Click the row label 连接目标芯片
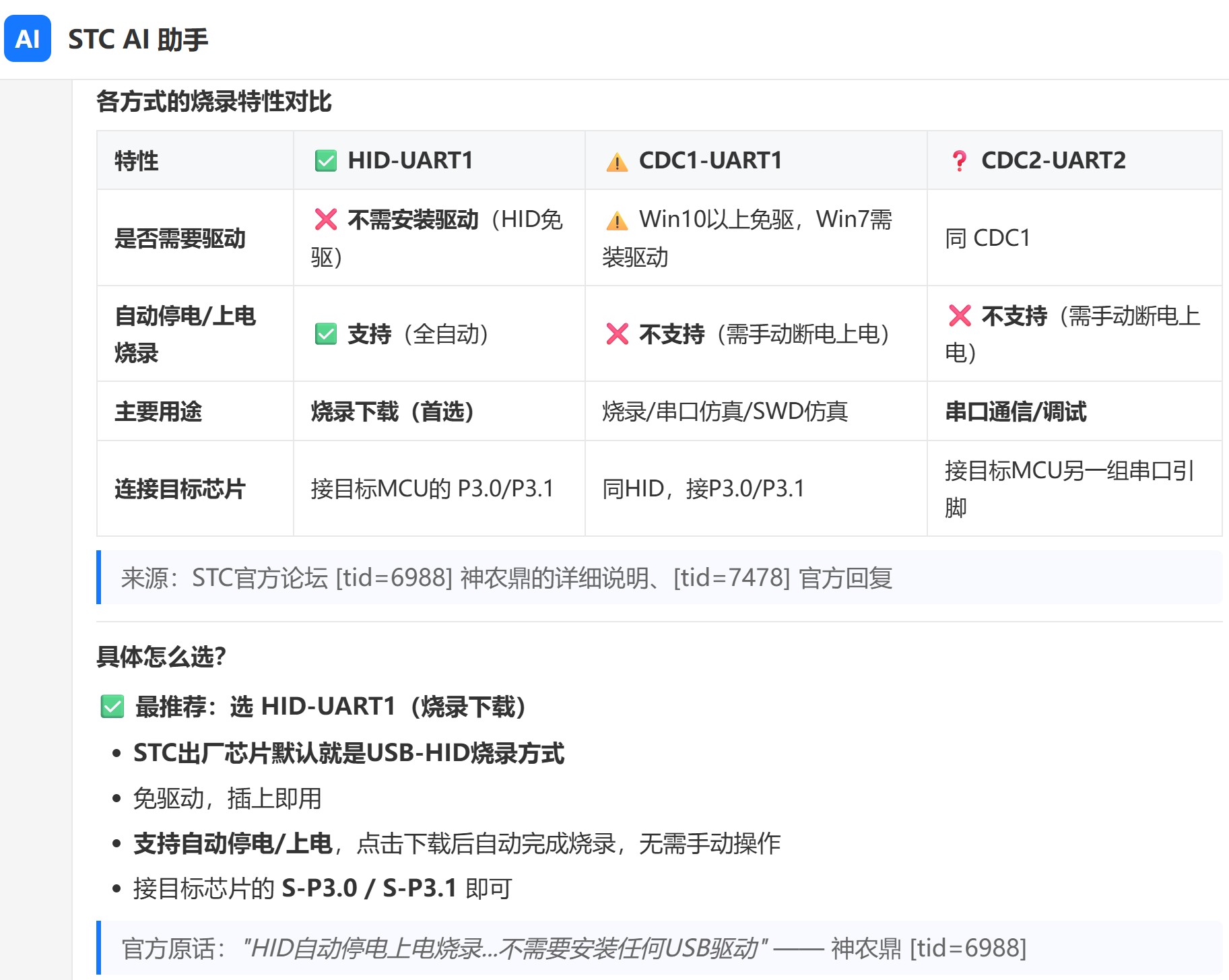This screenshot has width=1229, height=980. [180, 489]
